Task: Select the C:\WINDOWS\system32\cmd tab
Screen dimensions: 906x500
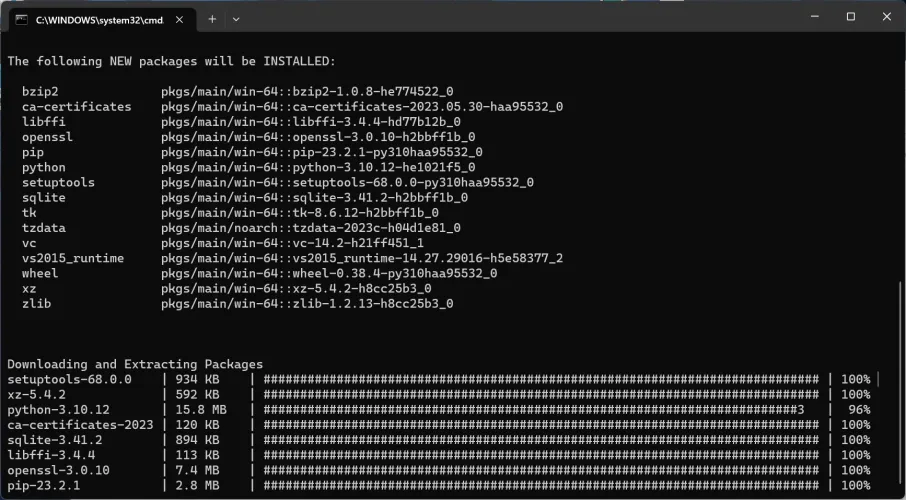Action: click(x=95, y=18)
